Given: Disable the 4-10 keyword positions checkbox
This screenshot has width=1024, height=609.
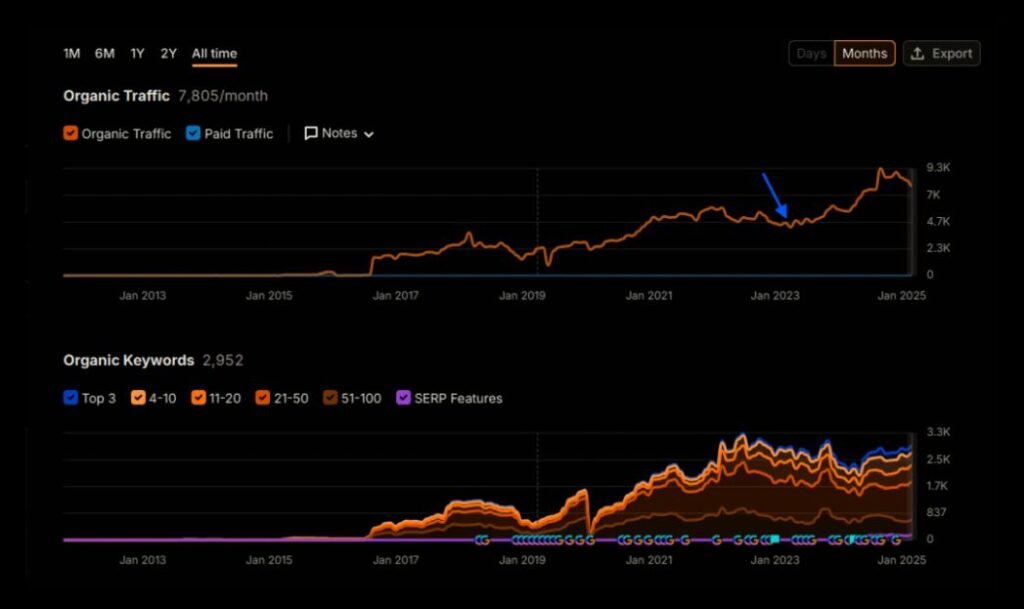Looking at the screenshot, I should (139, 398).
